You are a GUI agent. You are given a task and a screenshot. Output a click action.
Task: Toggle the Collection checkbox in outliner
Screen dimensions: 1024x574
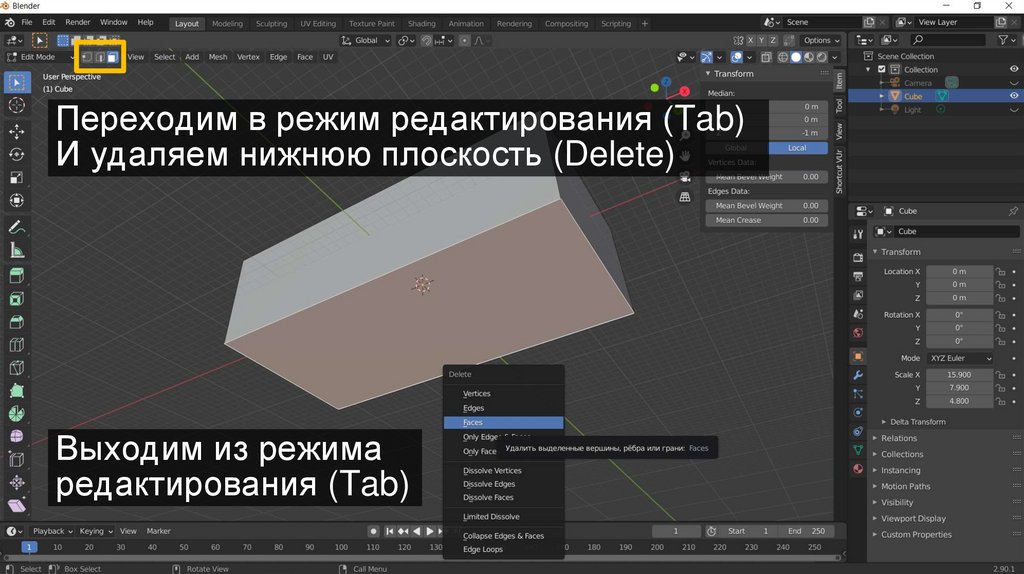[x=882, y=69]
